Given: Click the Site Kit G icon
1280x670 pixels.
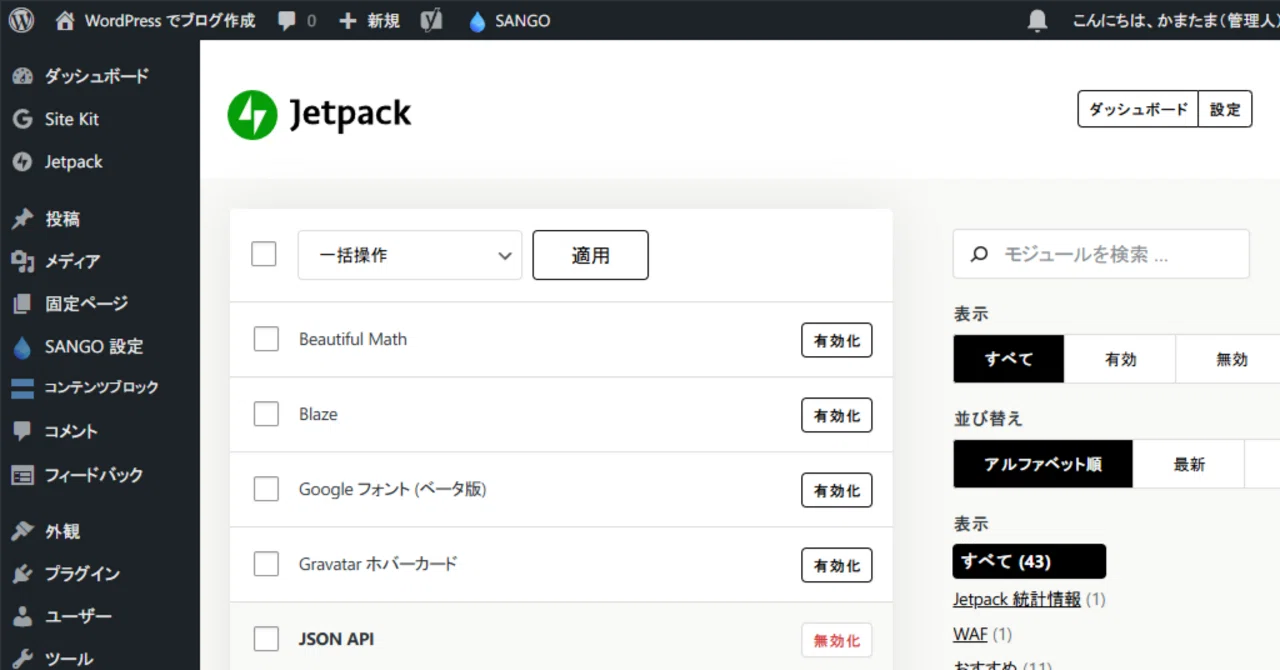Looking at the screenshot, I should click(x=22, y=119).
